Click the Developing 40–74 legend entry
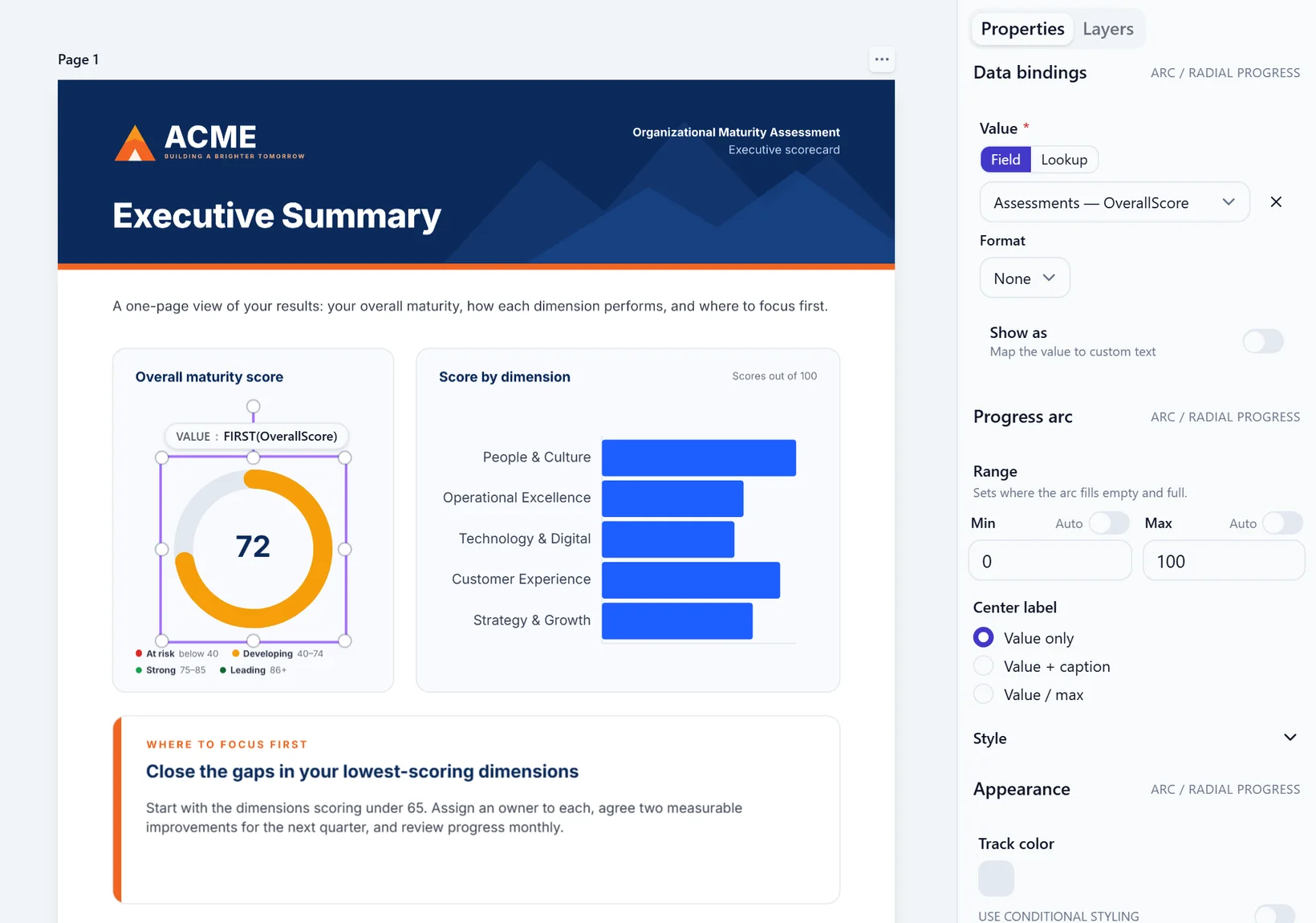This screenshot has height=923, width=1316. pyautogui.click(x=278, y=653)
